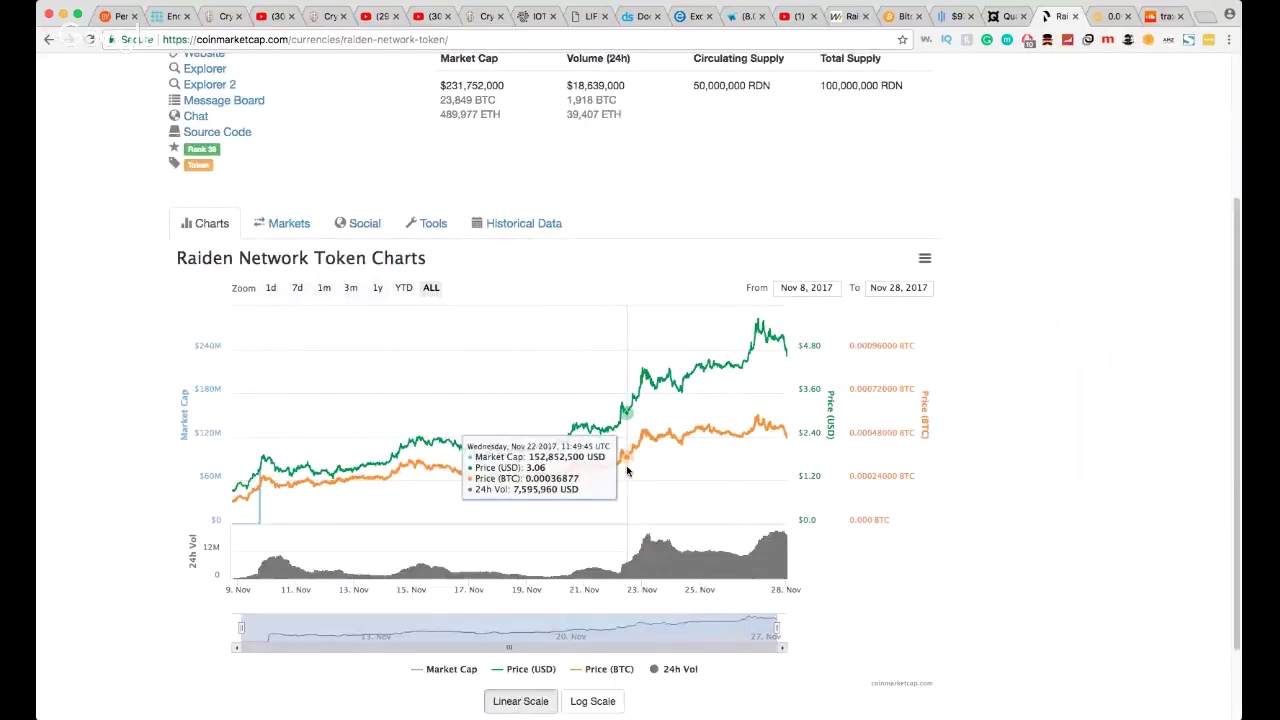The image size is (1280, 720).
Task: Toggle Price (USD) series in legend
Action: tap(524, 669)
